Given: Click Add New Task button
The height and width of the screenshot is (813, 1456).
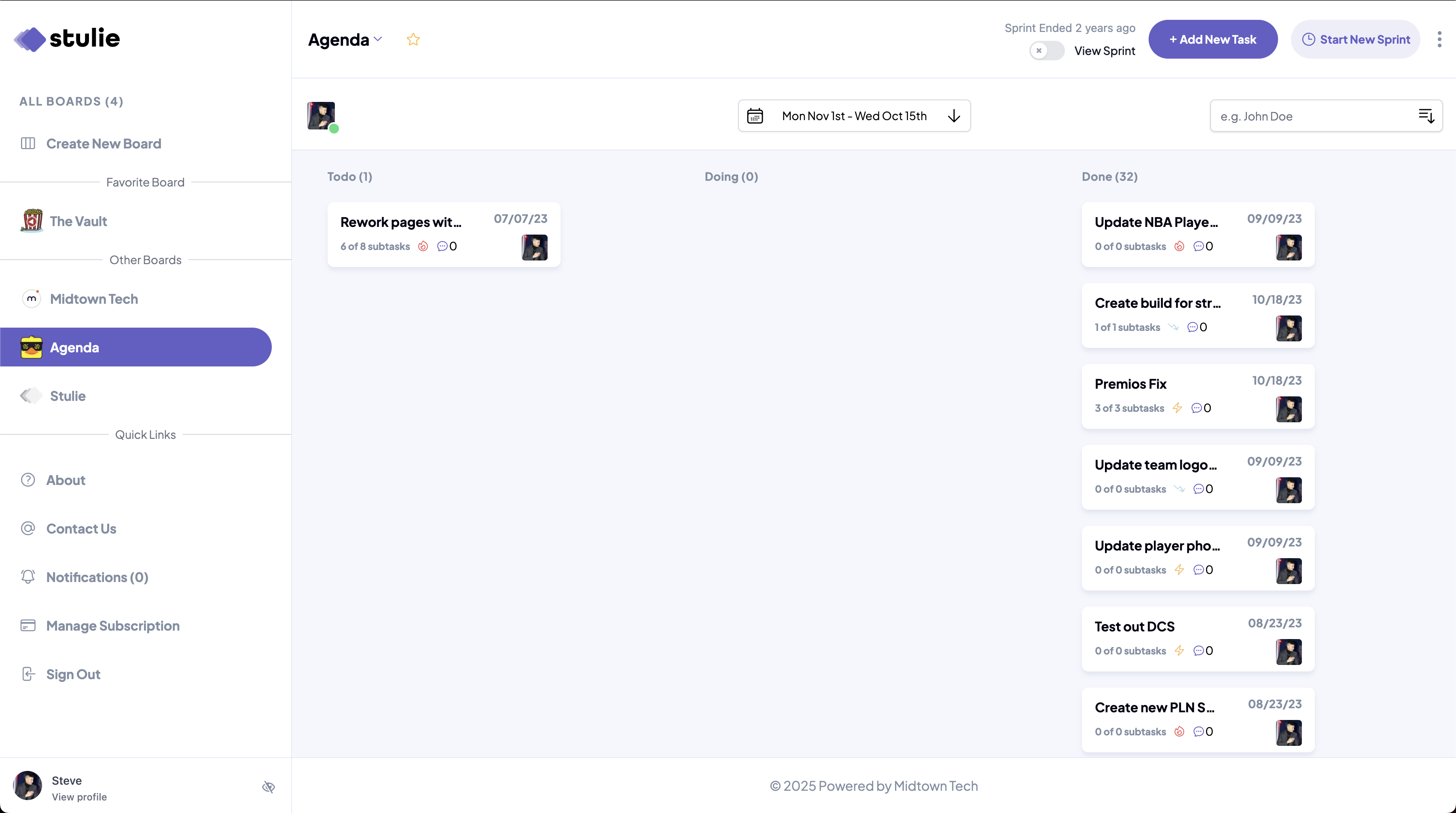Looking at the screenshot, I should pyautogui.click(x=1213, y=40).
